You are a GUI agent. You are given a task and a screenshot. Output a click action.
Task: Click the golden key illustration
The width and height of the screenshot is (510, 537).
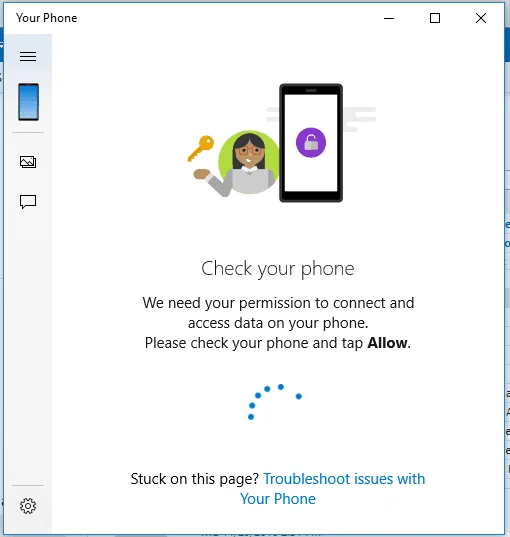pyautogui.click(x=201, y=148)
